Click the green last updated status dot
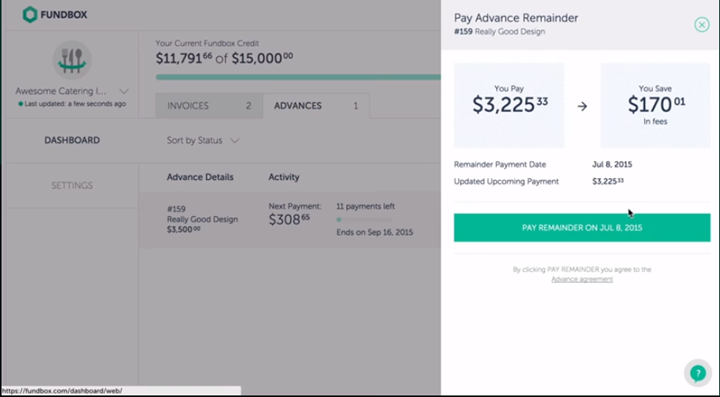The height and width of the screenshot is (397, 720). 21,104
